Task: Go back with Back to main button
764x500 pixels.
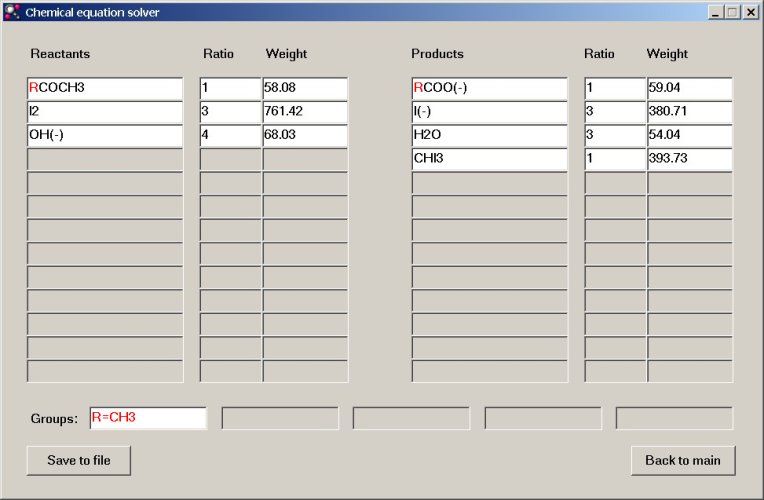Action: pyautogui.click(x=683, y=461)
